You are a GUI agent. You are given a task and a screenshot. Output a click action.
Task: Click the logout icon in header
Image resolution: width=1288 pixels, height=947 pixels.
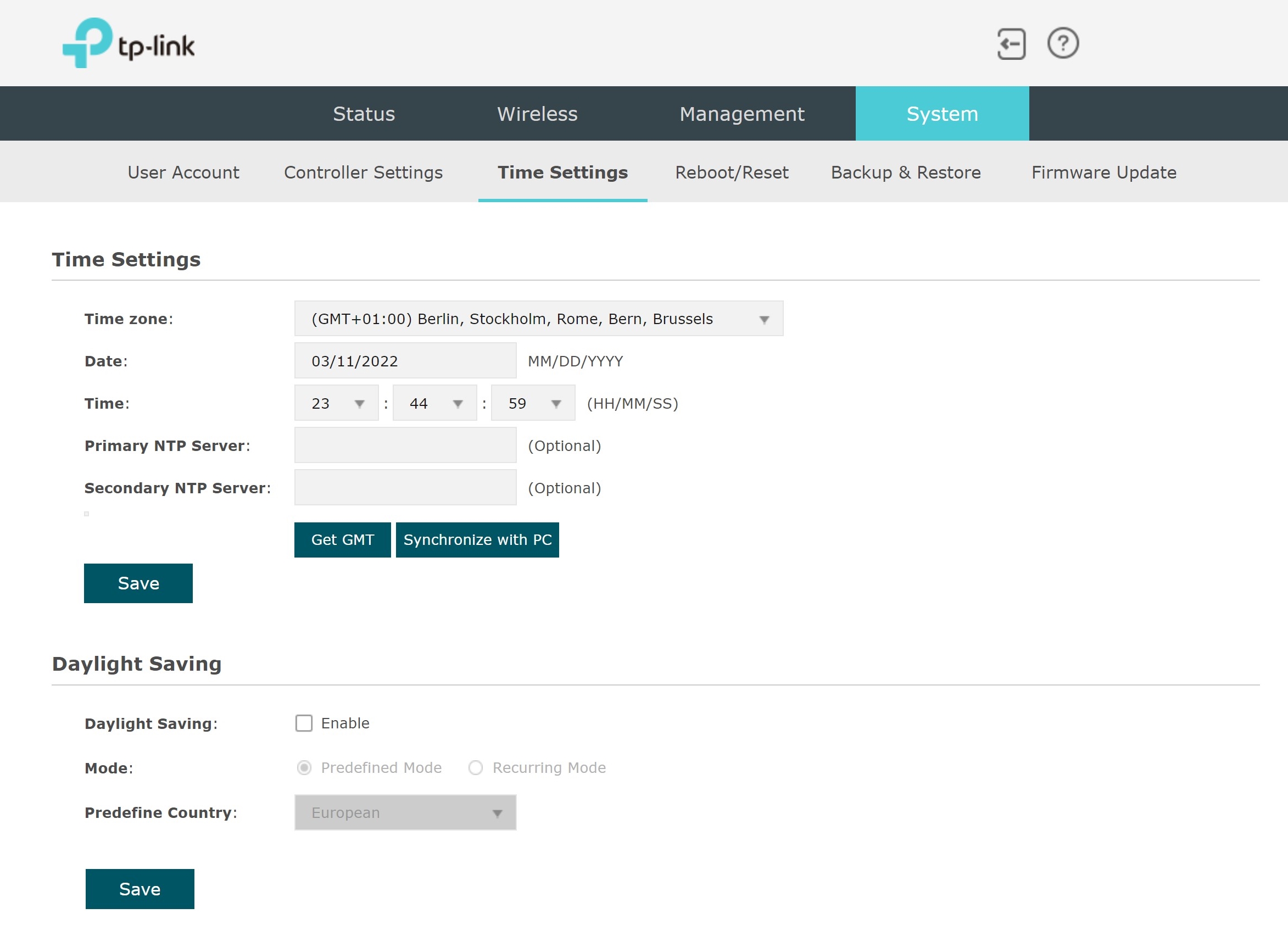coord(1011,44)
